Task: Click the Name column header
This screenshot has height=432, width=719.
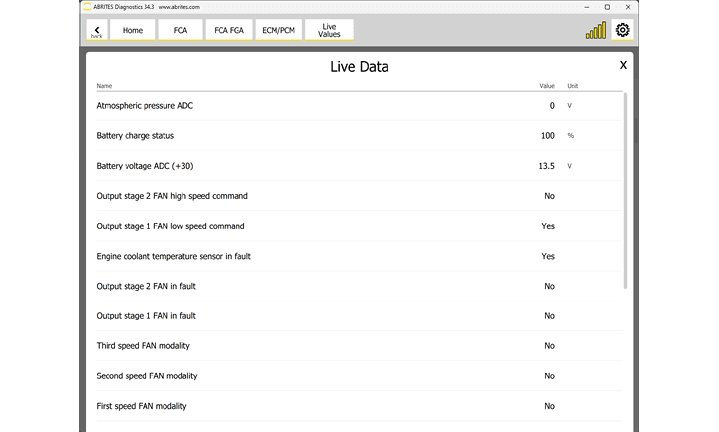Action: (104, 86)
